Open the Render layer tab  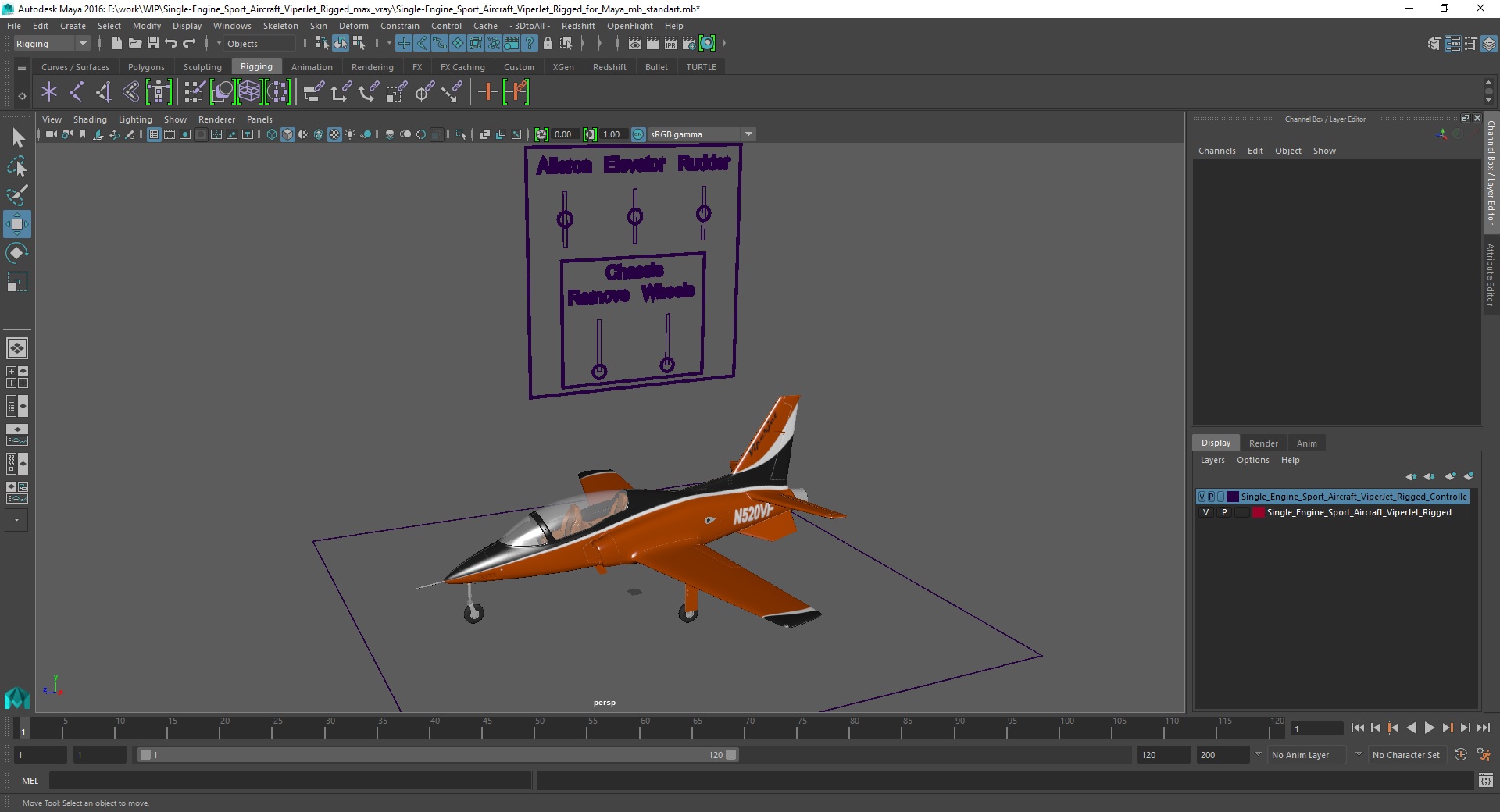coord(1263,443)
